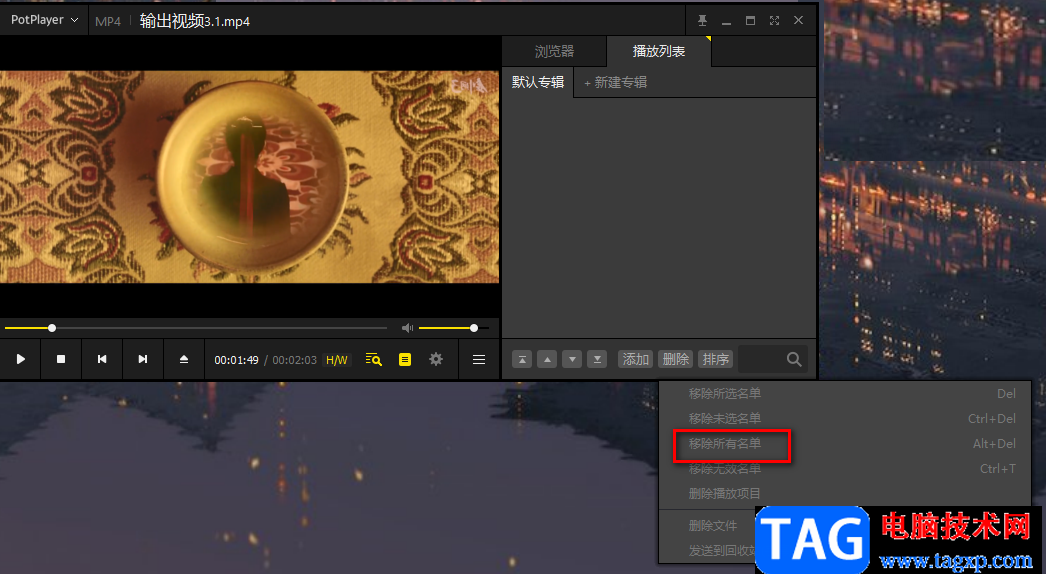1046x574 pixels.
Task: Switch to the 播放列表 tab
Action: coord(659,51)
